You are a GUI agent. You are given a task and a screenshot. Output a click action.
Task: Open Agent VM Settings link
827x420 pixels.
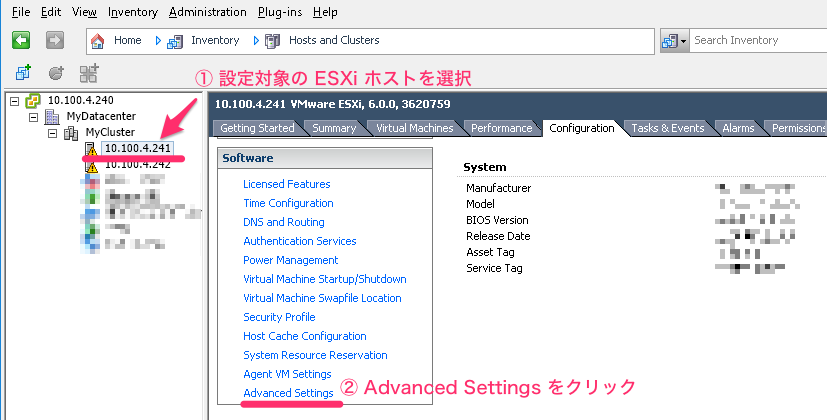click(287, 374)
